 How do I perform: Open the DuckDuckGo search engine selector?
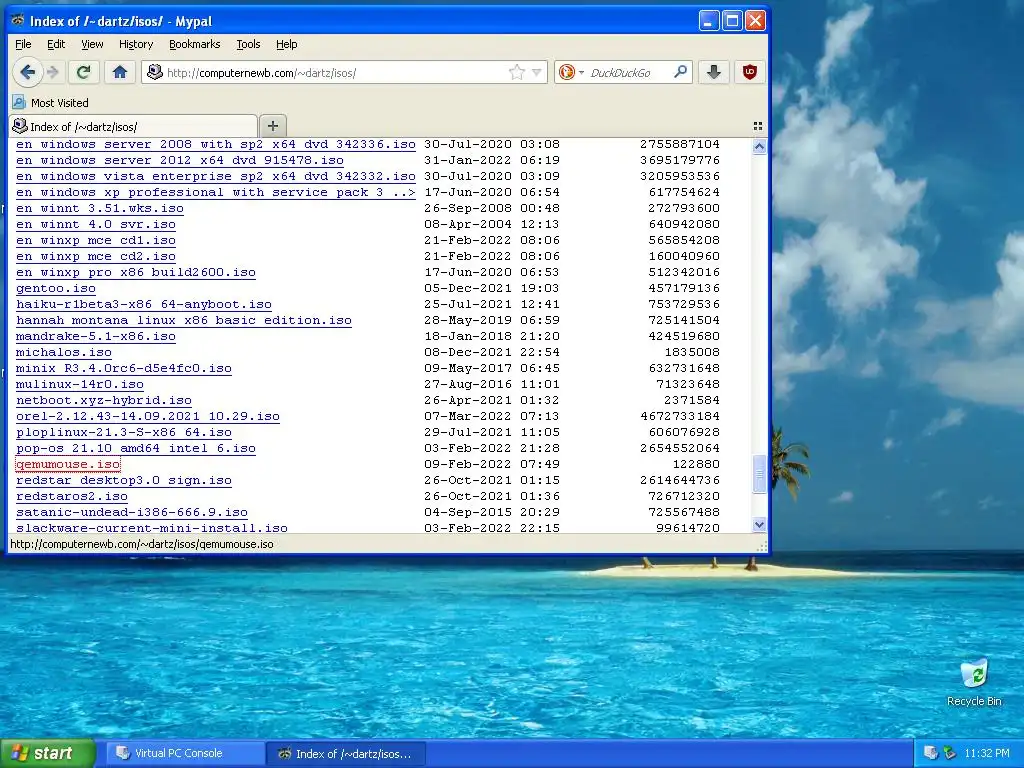tap(571, 72)
